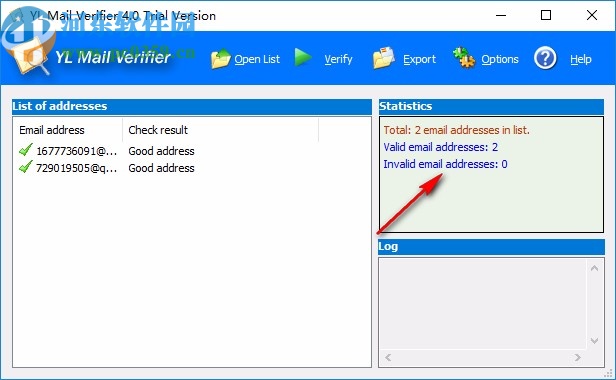Click the Log scroll right arrow

[x=577, y=357]
